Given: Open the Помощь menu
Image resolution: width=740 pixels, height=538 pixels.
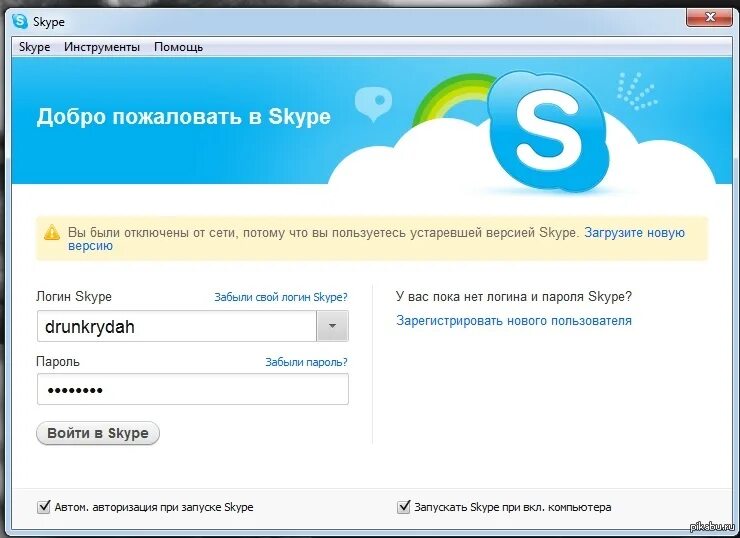Looking at the screenshot, I should point(178,47).
